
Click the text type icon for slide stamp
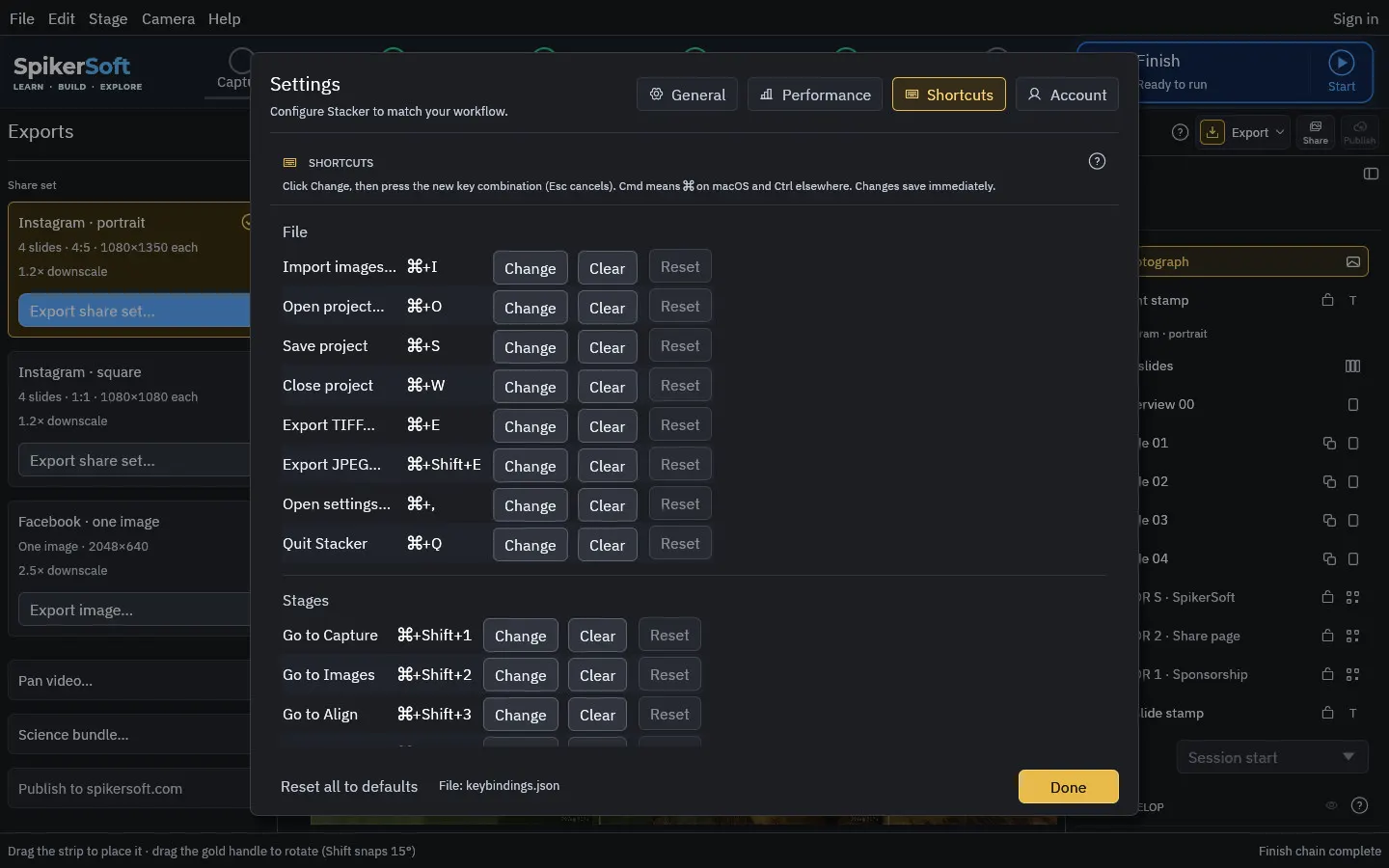[1353, 713]
